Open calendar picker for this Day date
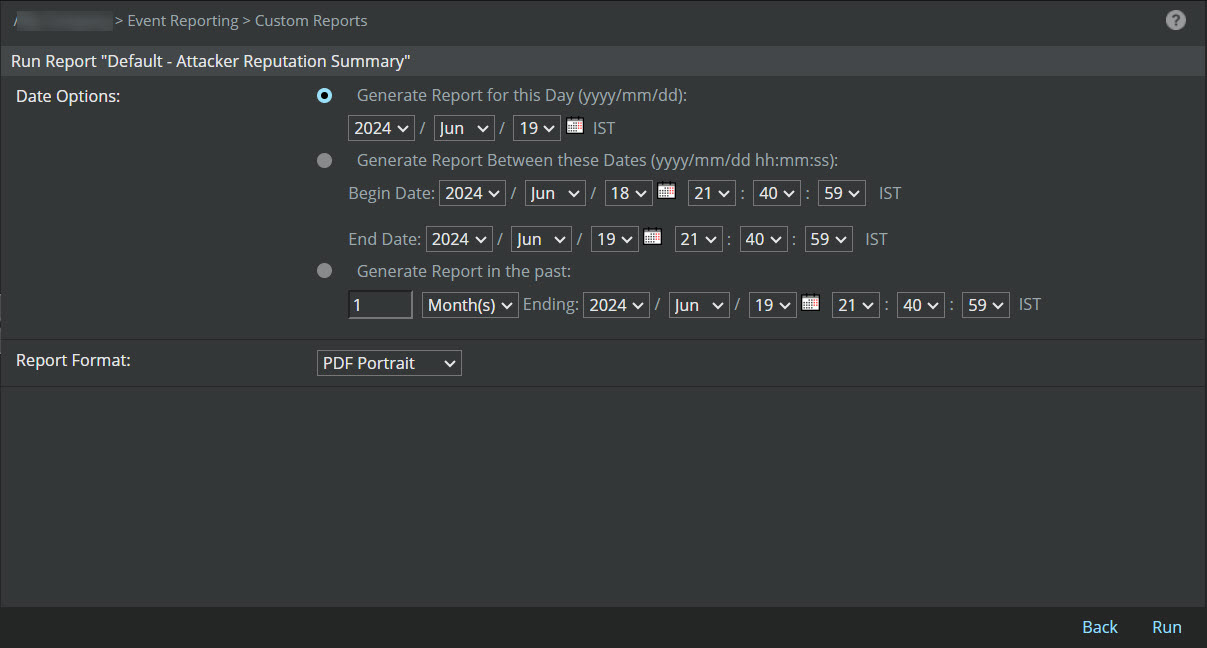 click(575, 126)
